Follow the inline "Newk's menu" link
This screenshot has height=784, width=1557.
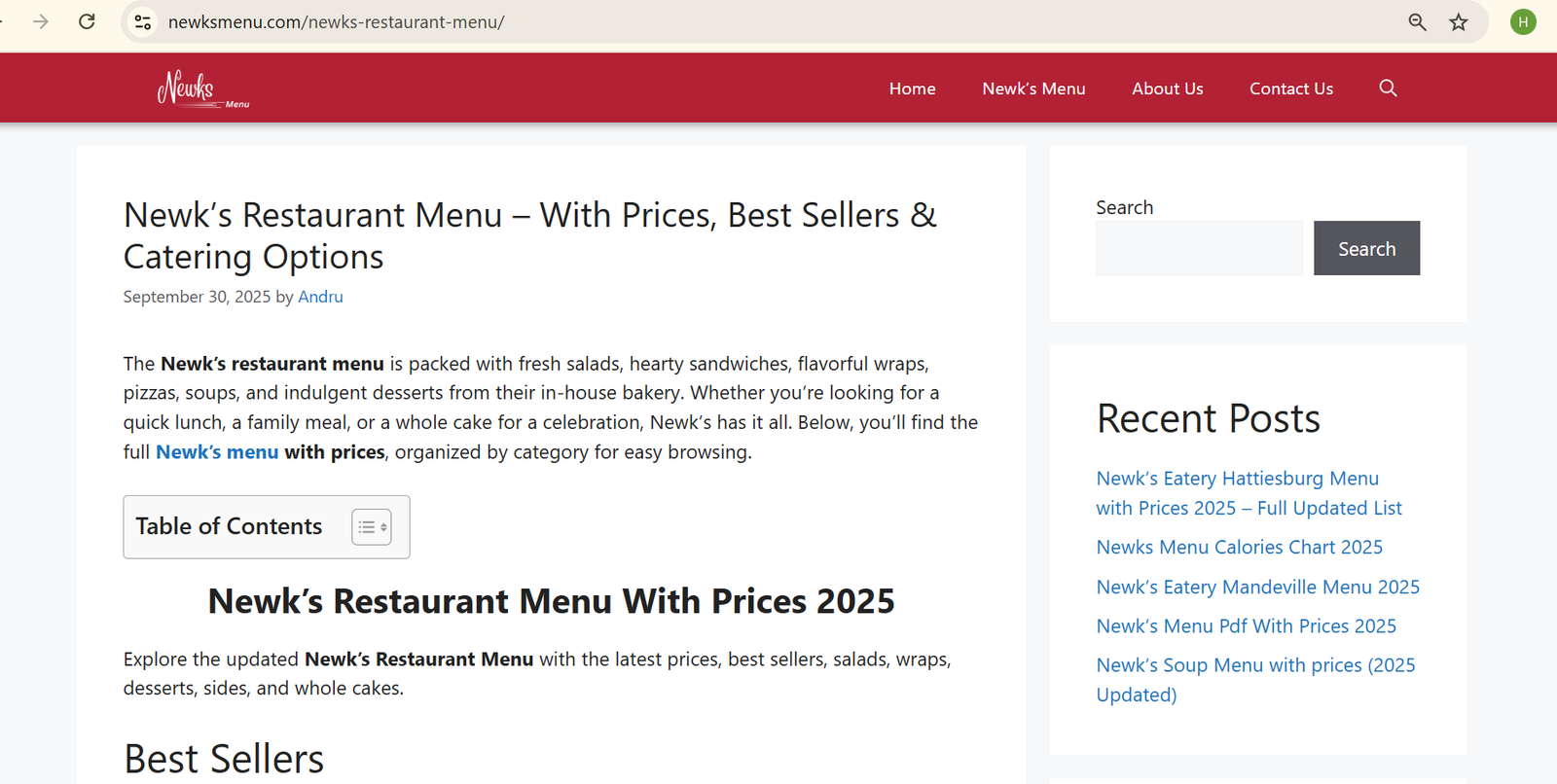click(x=217, y=452)
